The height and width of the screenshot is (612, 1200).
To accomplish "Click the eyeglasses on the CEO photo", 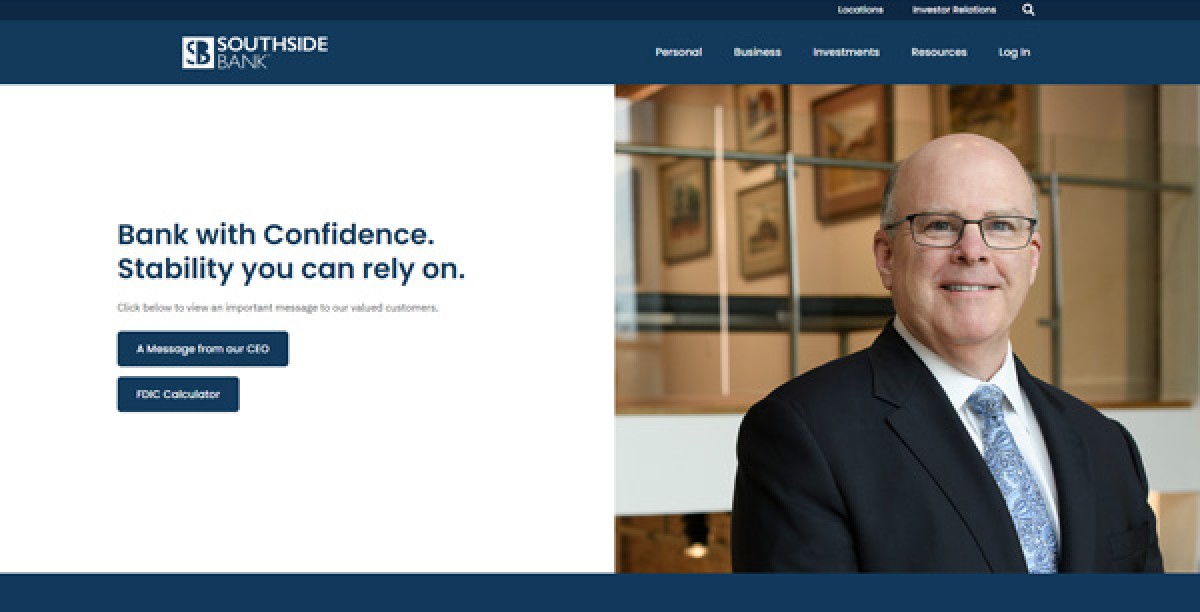I will coord(958,231).
